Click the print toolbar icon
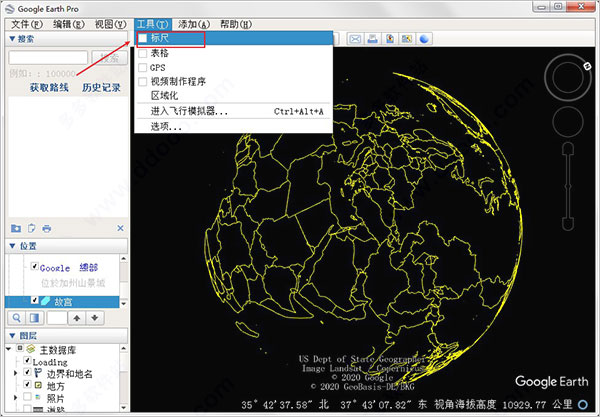The width and height of the screenshot is (600, 417). (372, 39)
